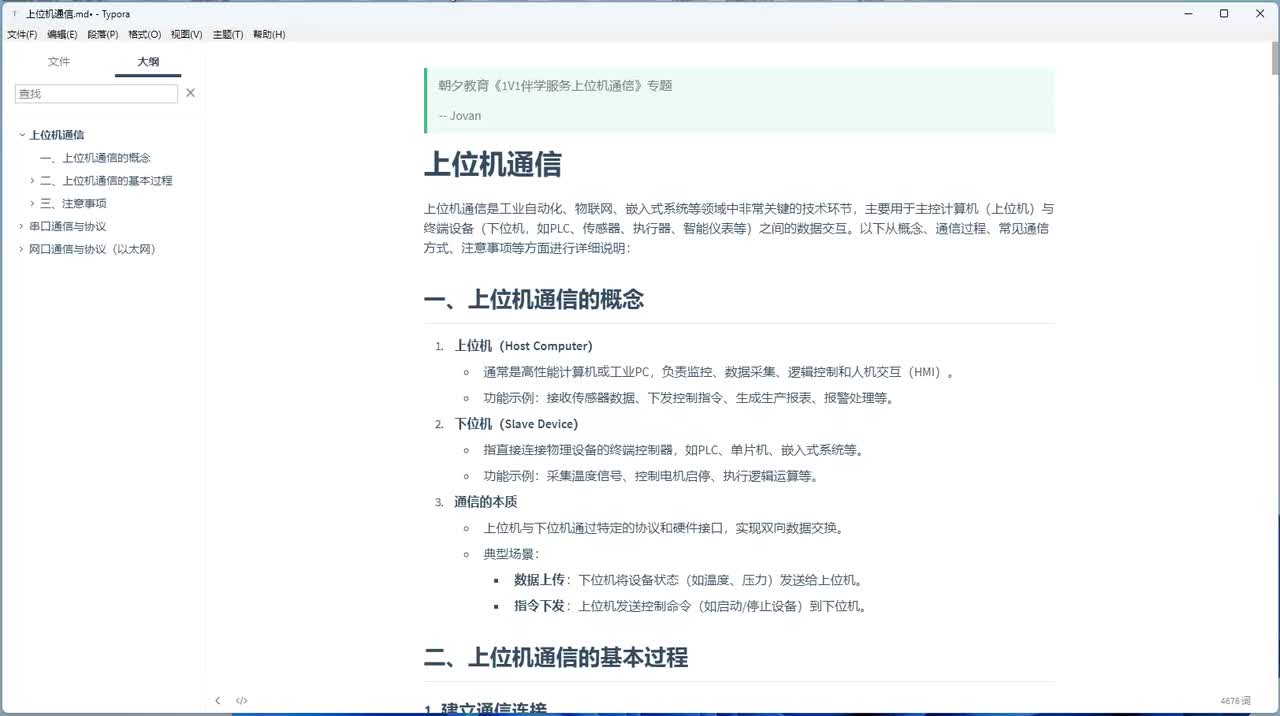Click the quote line 朝夕教育《1V1伴学服务上位机通信》专题
Screen dimensions: 1280x716
555,86
